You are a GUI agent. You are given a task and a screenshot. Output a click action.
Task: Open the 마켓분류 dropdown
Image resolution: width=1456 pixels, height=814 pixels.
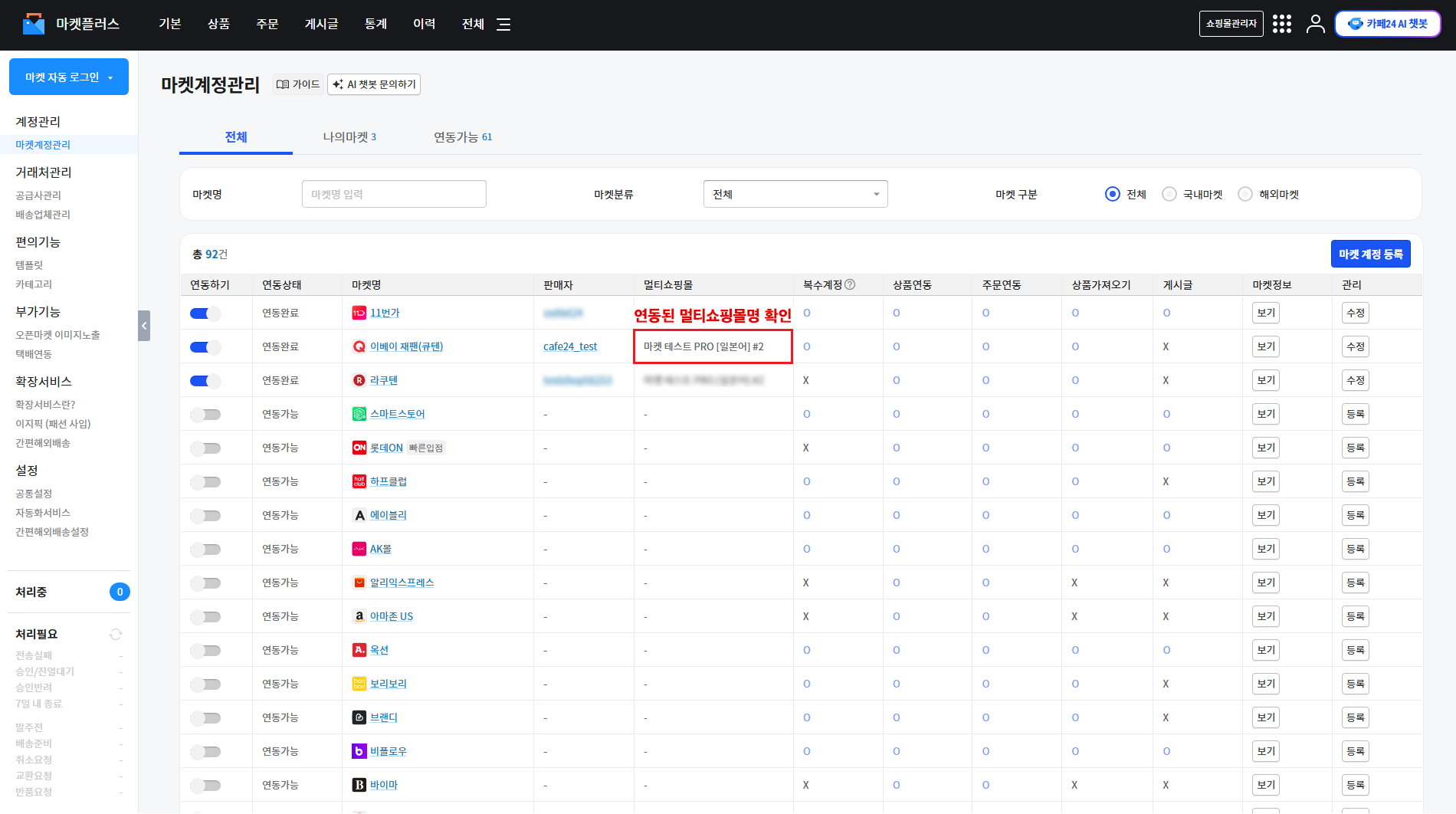[x=795, y=194]
